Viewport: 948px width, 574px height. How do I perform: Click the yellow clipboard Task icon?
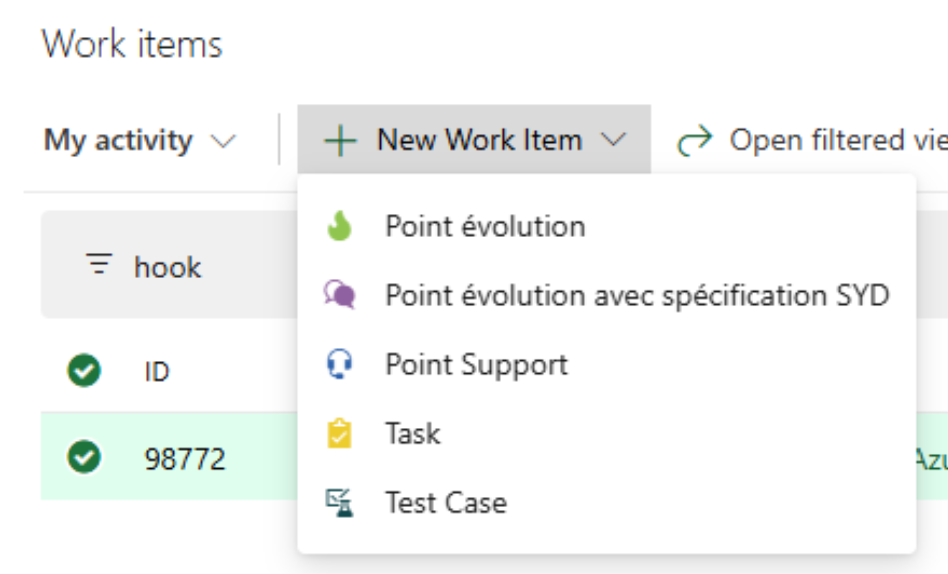(x=340, y=434)
